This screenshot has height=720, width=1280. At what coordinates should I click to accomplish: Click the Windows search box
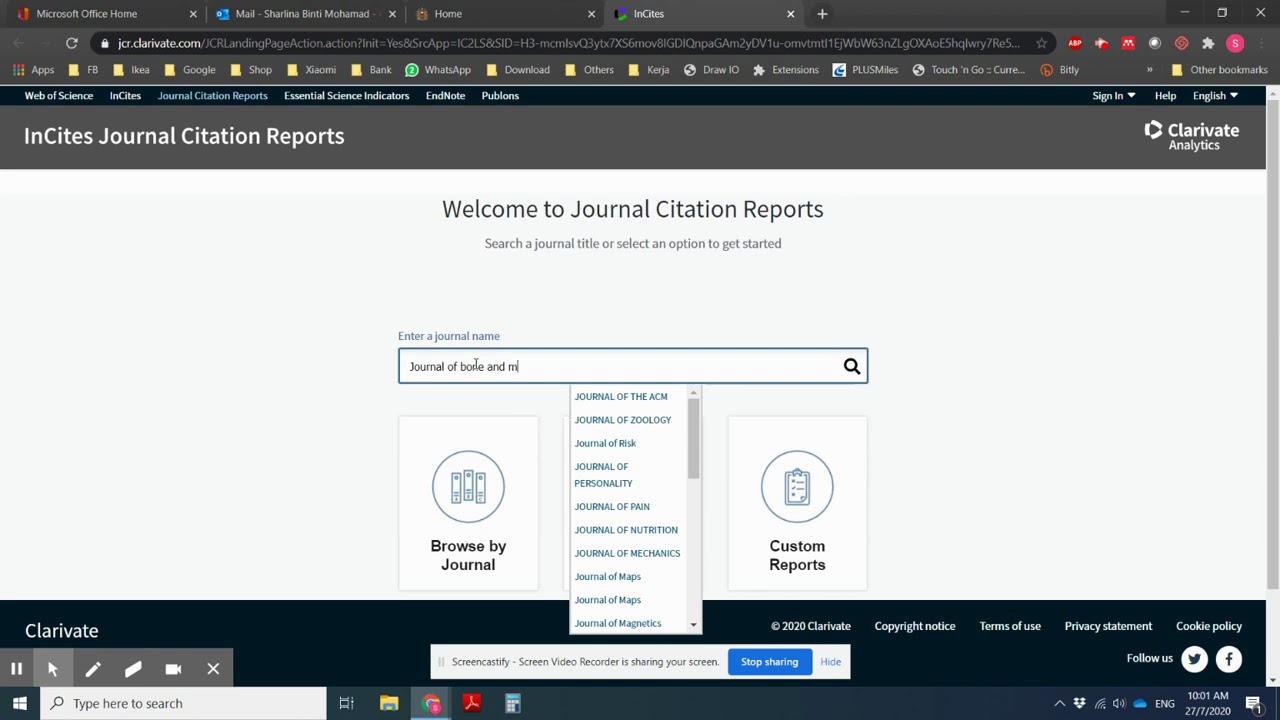pos(183,703)
